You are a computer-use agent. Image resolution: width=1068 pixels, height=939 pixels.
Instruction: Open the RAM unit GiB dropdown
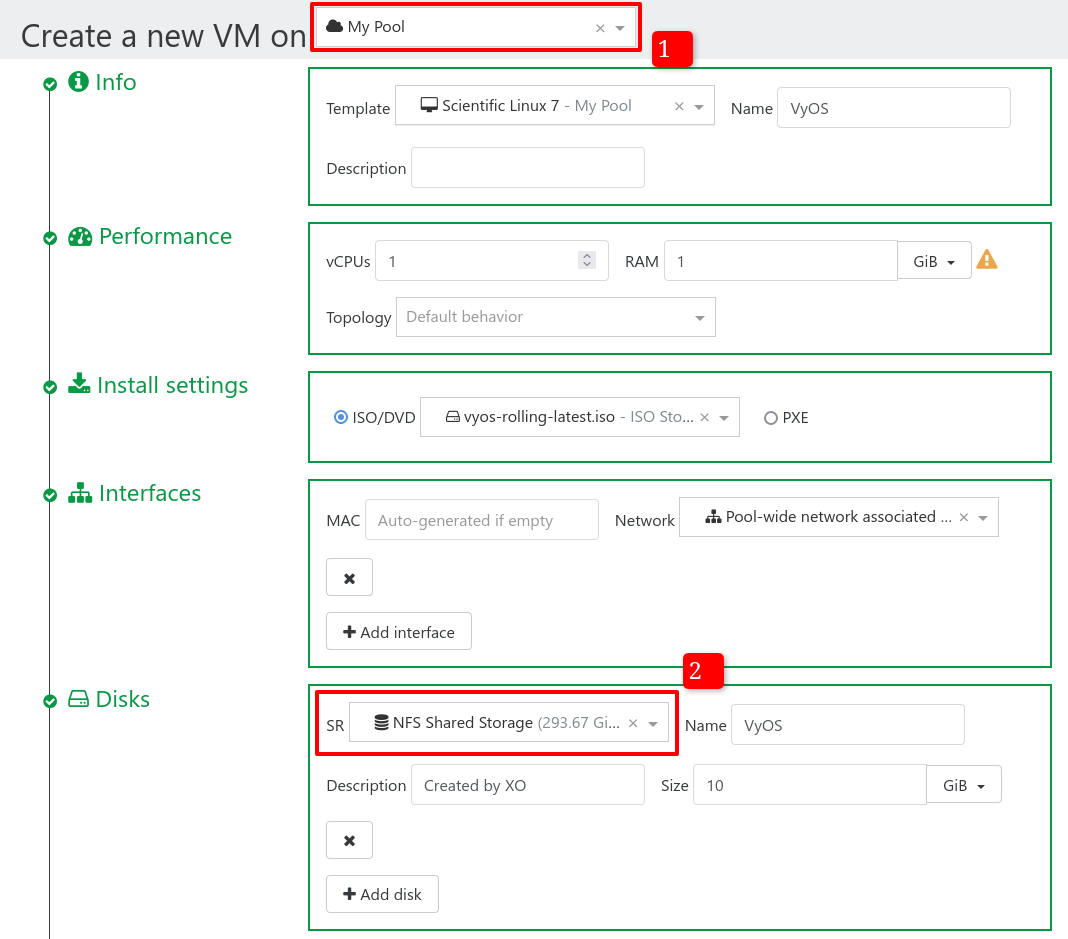pos(934,261)
